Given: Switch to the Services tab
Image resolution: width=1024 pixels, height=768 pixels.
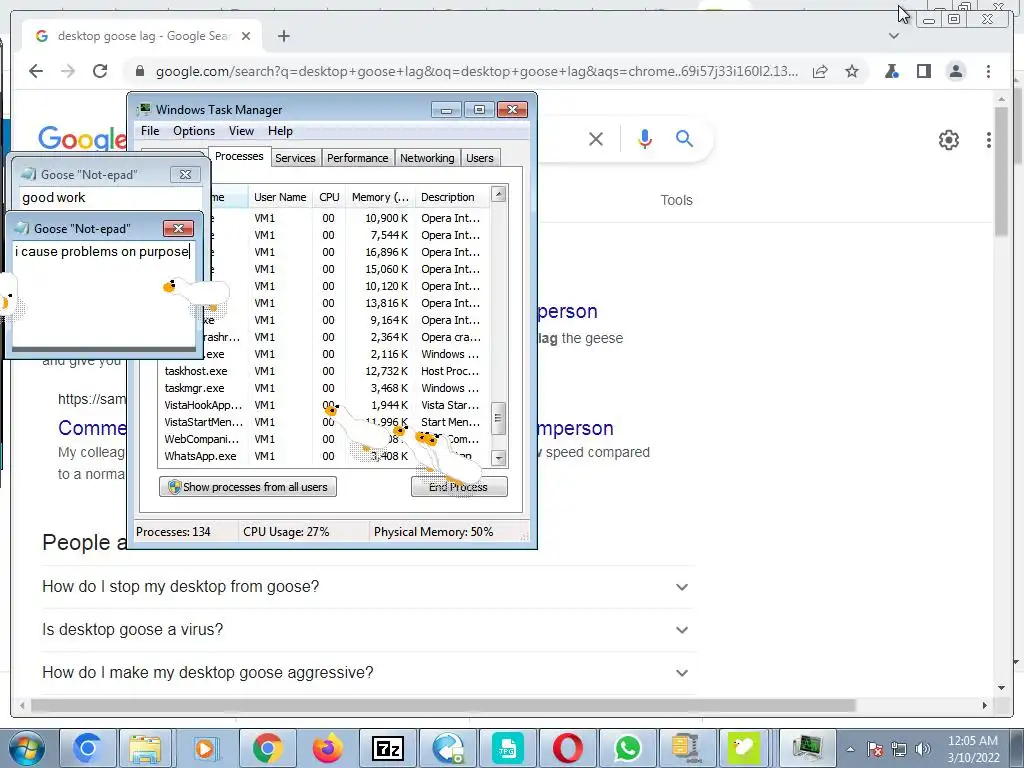Looking at the screenshot, I should coord(295,158).
